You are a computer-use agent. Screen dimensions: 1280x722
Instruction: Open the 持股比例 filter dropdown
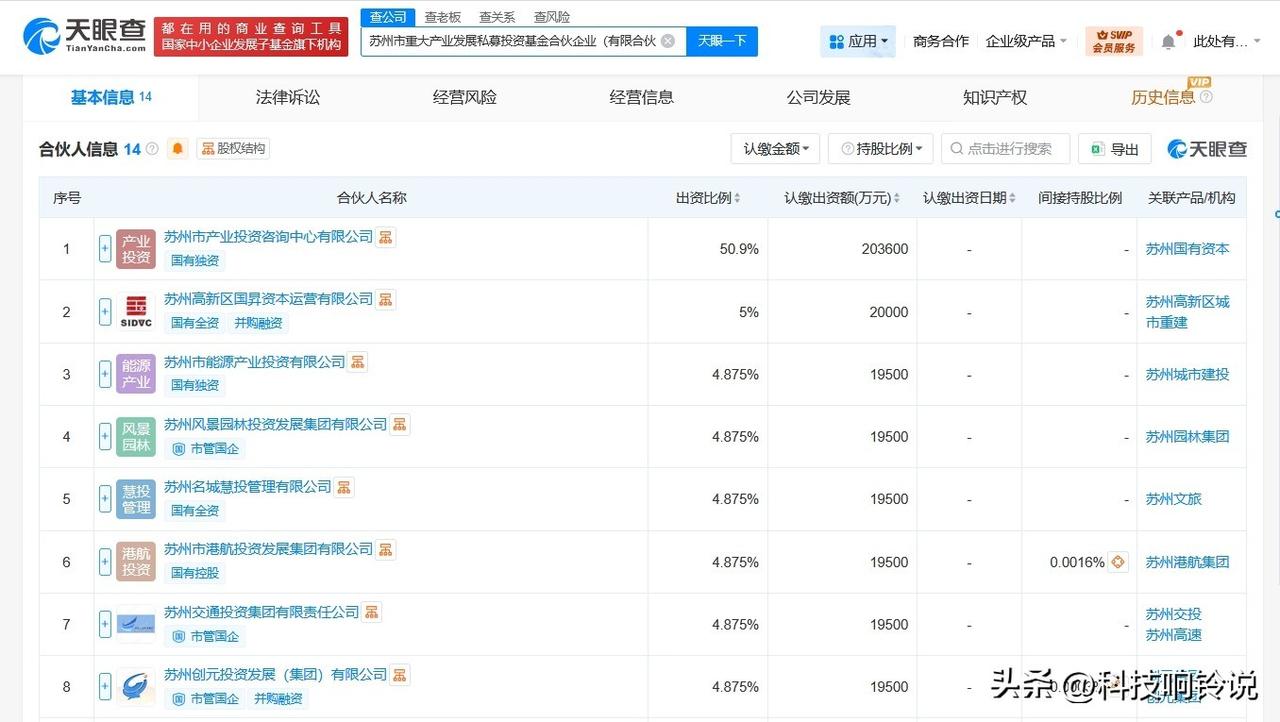tap(881, 149)
